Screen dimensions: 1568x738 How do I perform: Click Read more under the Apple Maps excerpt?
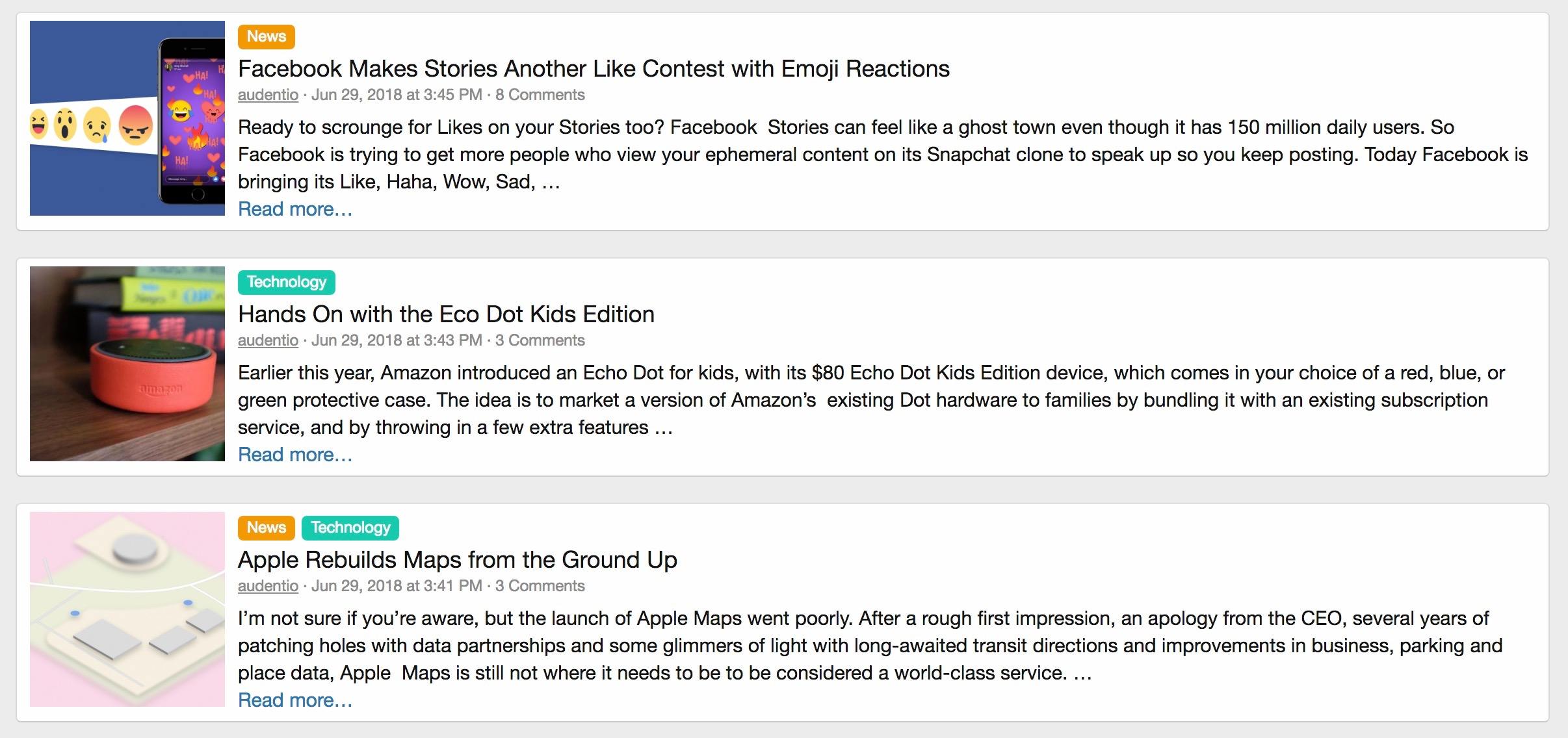(295, 700)
